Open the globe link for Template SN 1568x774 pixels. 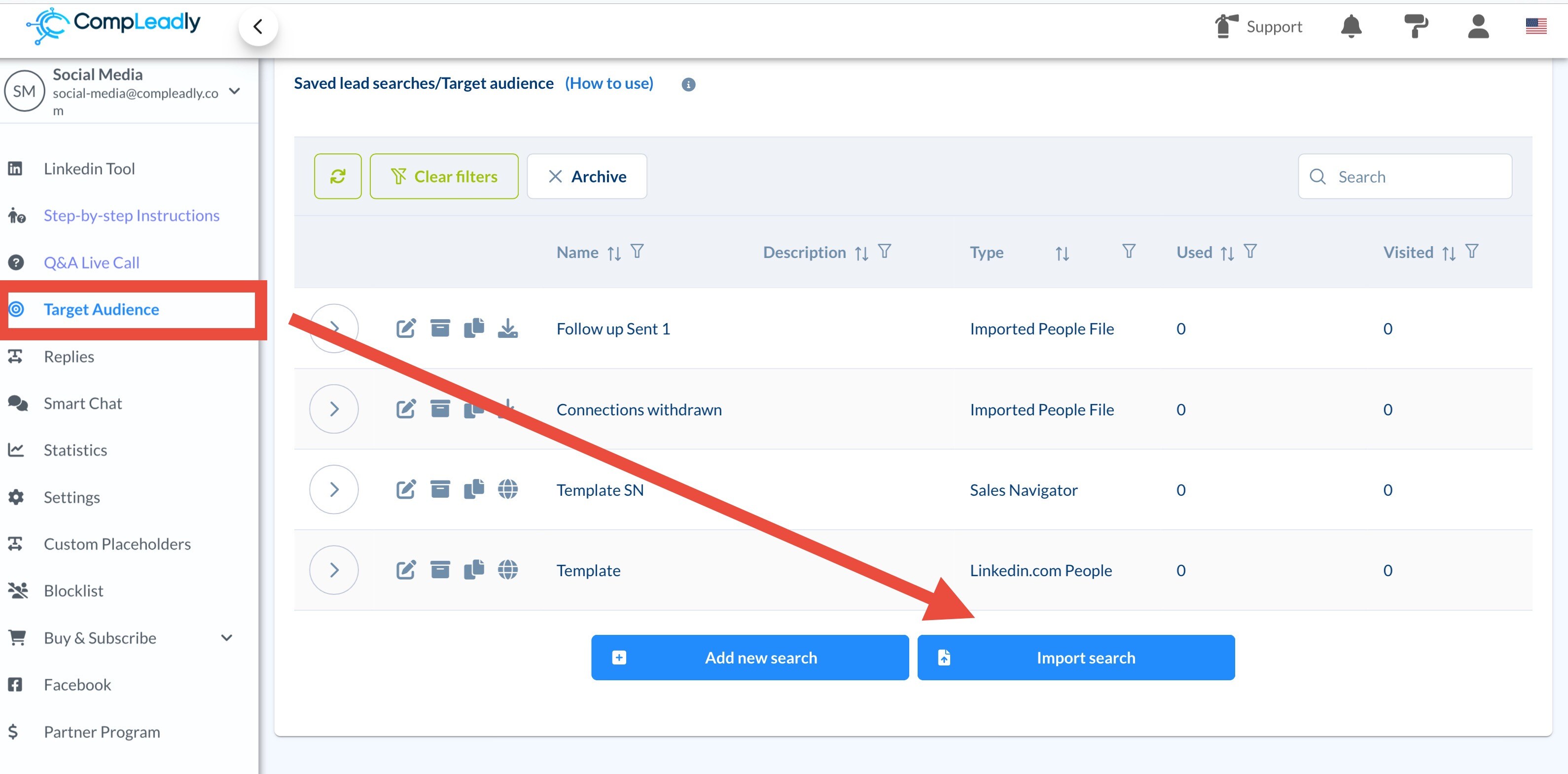[x=508, y=489]
